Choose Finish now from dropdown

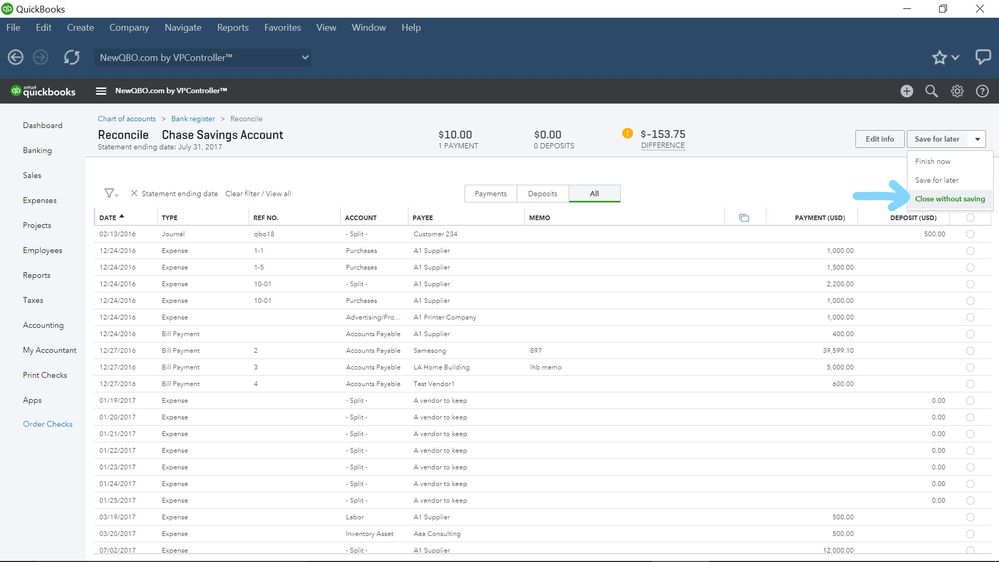(x=933, y=161)
